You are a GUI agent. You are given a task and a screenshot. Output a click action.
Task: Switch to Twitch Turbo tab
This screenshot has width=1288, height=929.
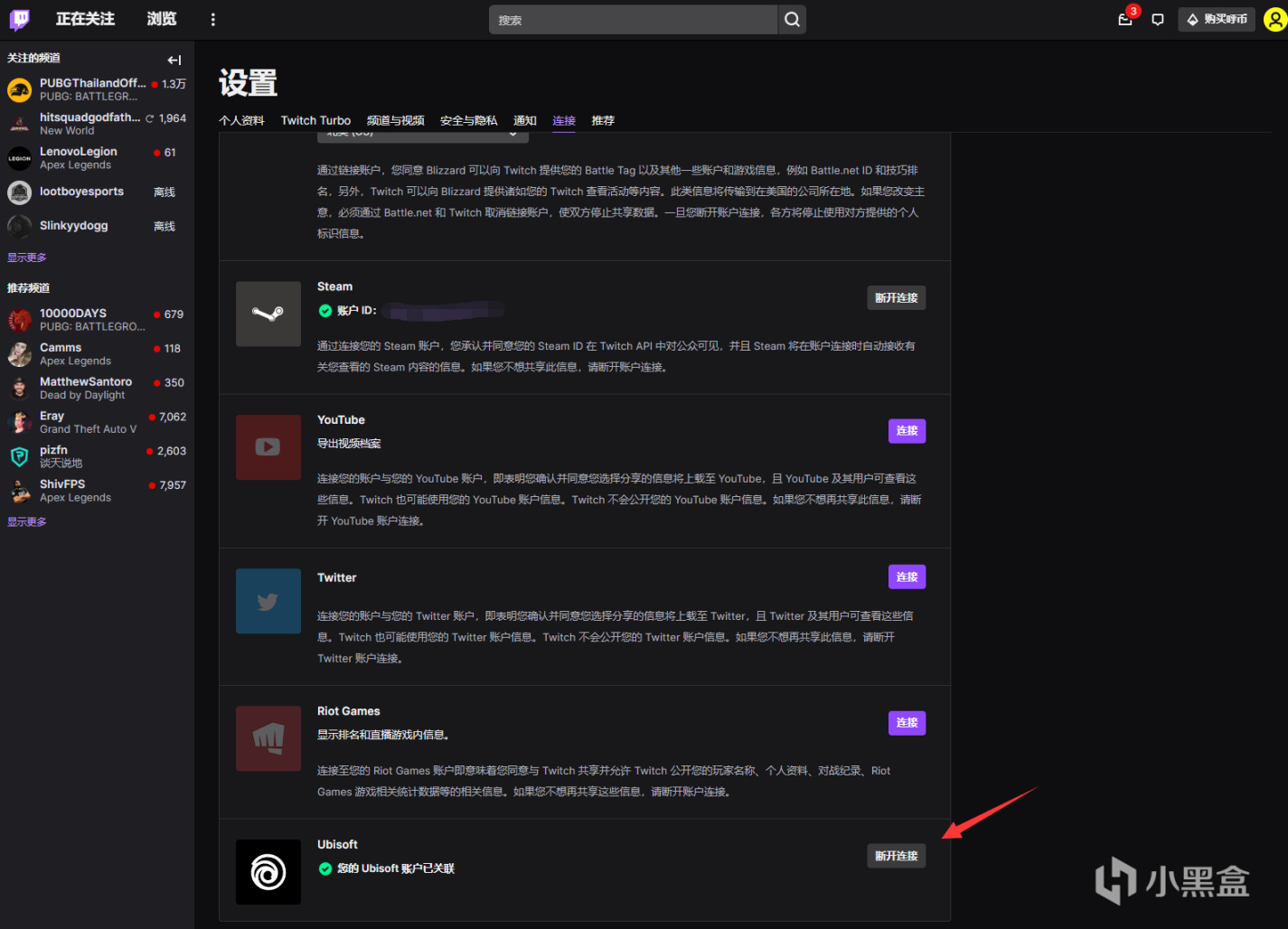click(x=315, y=120)
